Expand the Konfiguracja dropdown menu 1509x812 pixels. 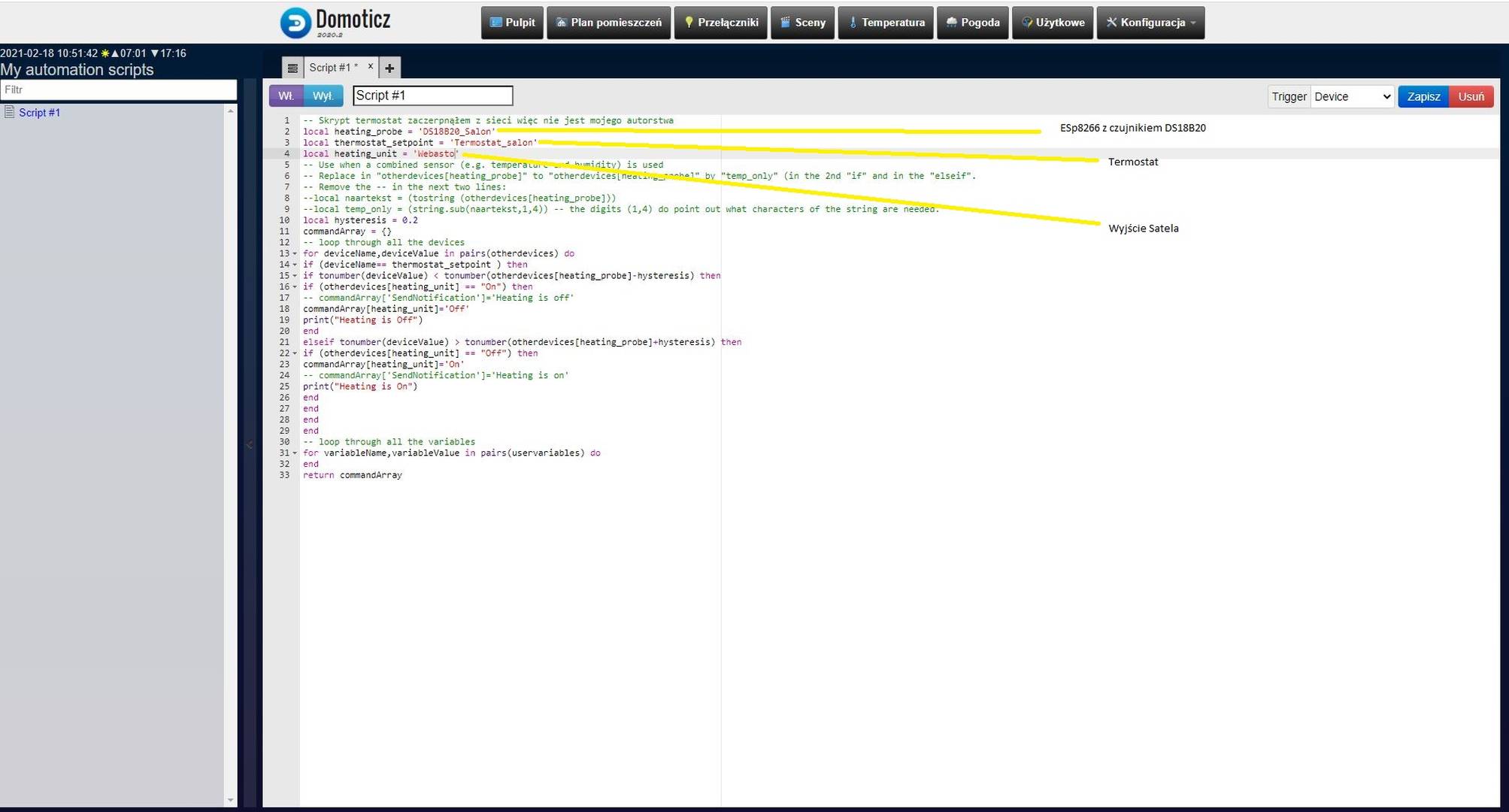pos(1150,23)
